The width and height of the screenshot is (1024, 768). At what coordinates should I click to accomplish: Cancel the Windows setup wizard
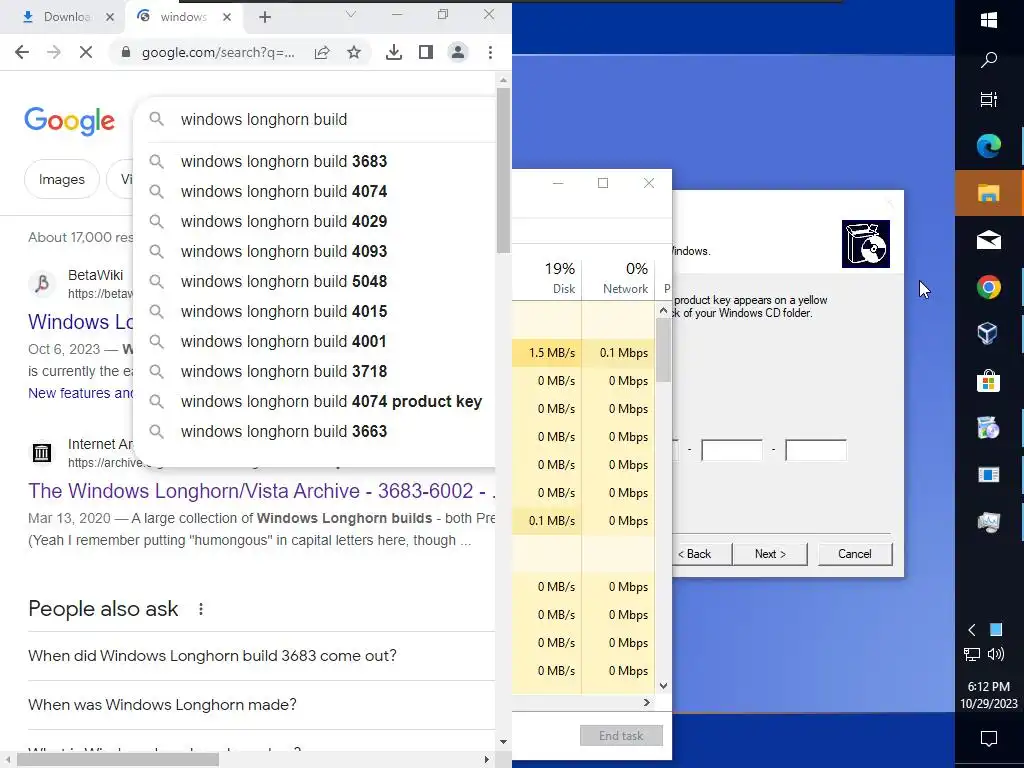(855, 554)
